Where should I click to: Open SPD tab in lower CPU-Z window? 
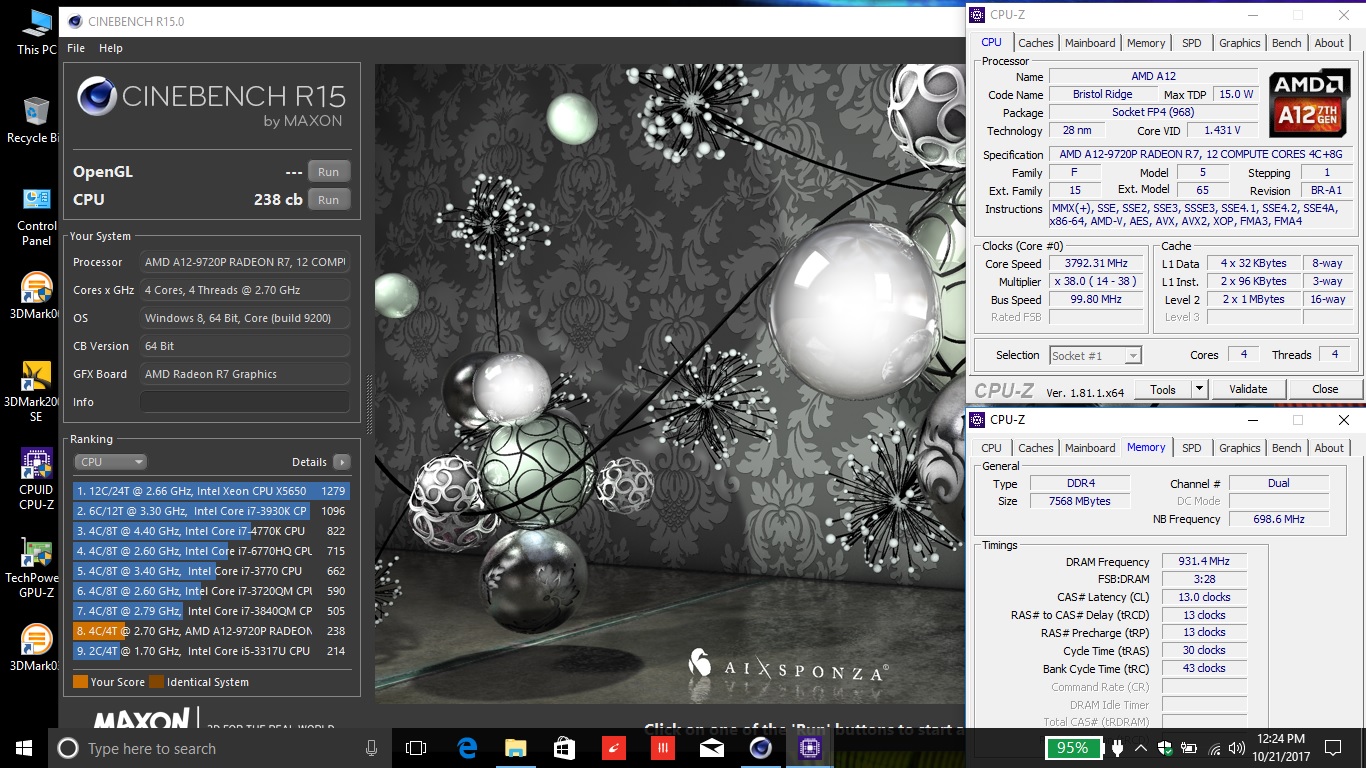[1192, 448]
